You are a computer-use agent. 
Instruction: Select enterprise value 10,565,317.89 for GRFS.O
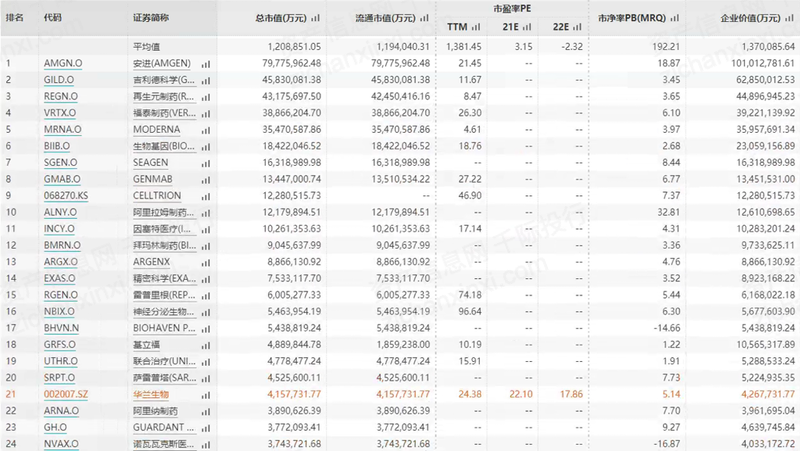coord(765,344)
